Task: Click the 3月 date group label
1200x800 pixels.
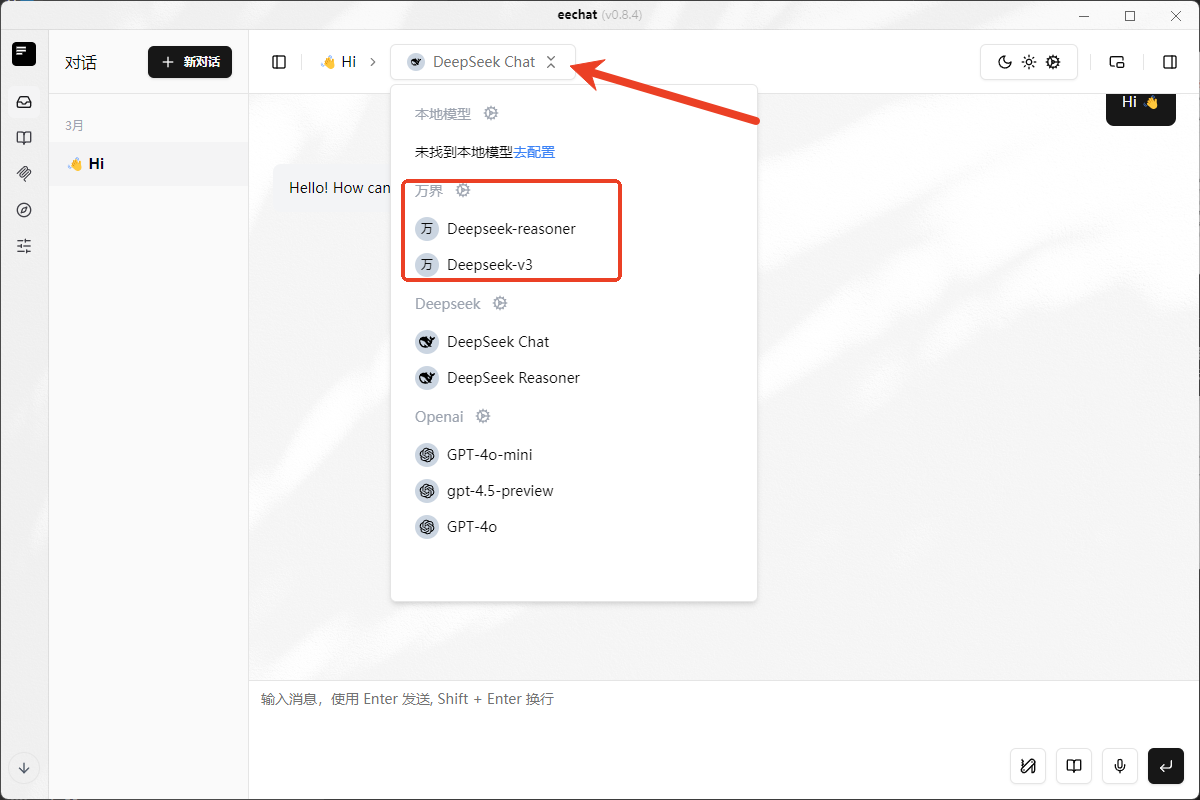Action: (x=74, y=126)
